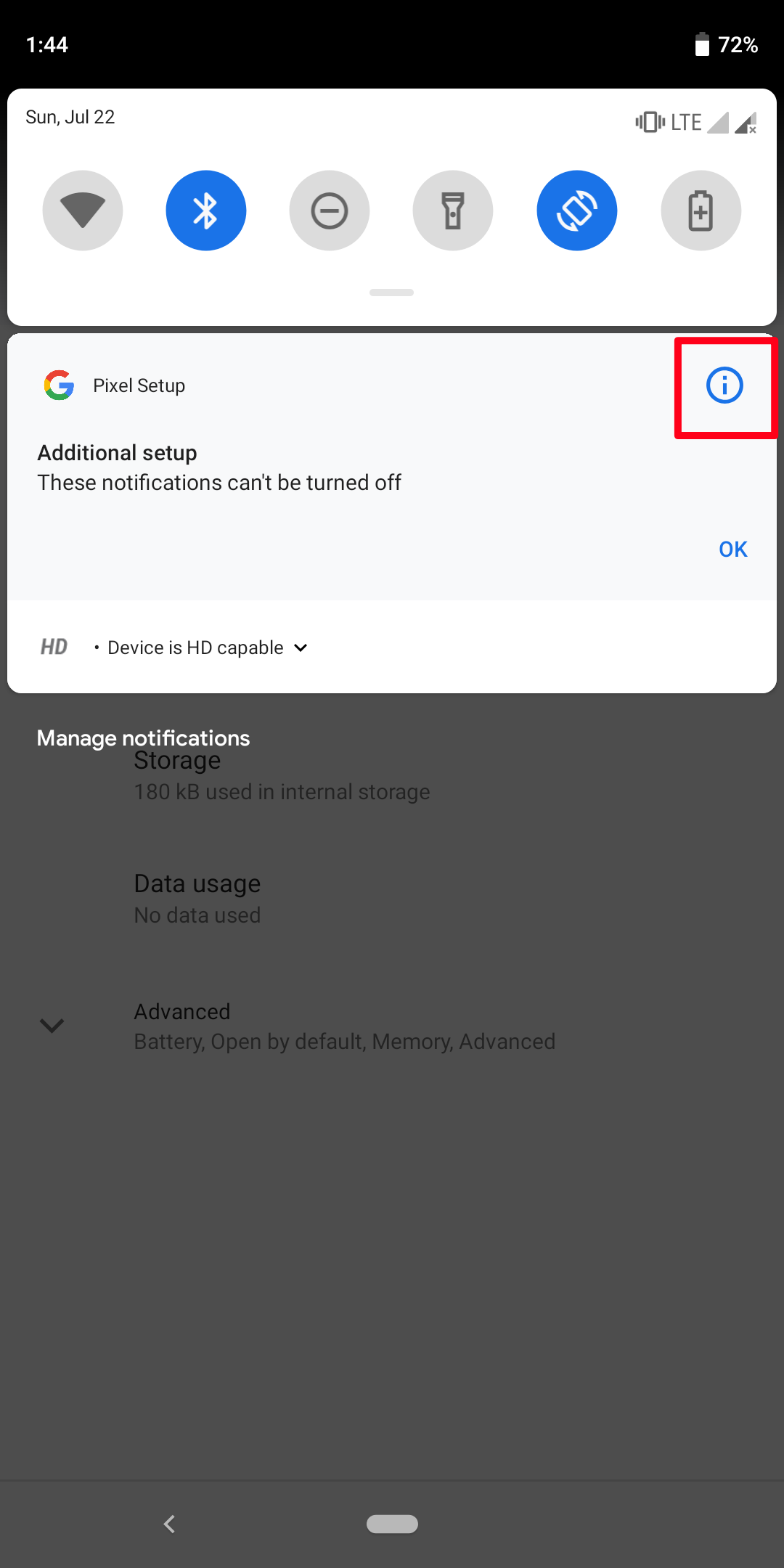Screen dimensions: 784x1568
Task: Expand the Advanced settings section
Action: click(52, 1025)
